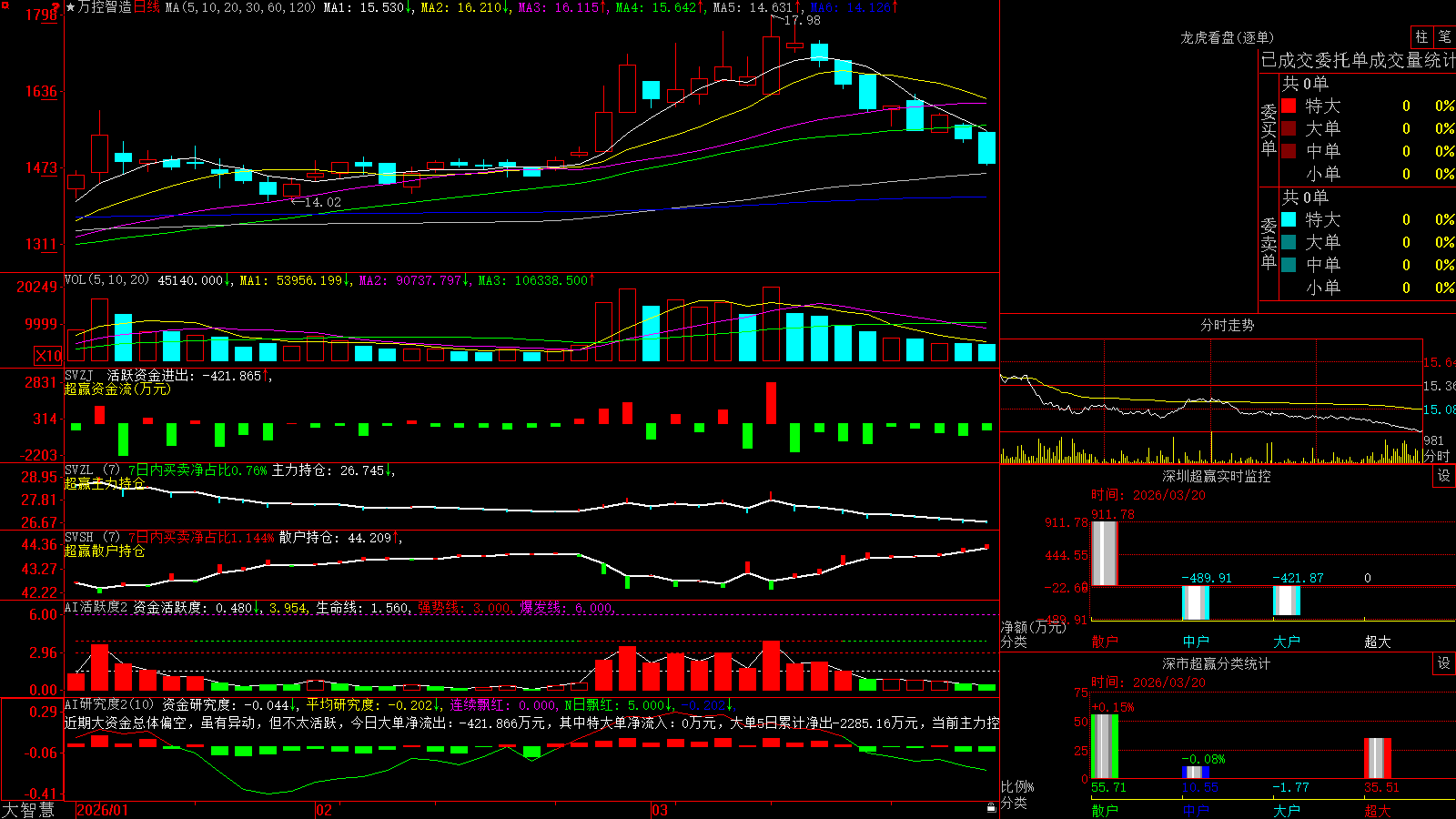1456x819 pixels.
Task: Click the 深圳超赢实时监控 panel title
Action: [1216, 476]
